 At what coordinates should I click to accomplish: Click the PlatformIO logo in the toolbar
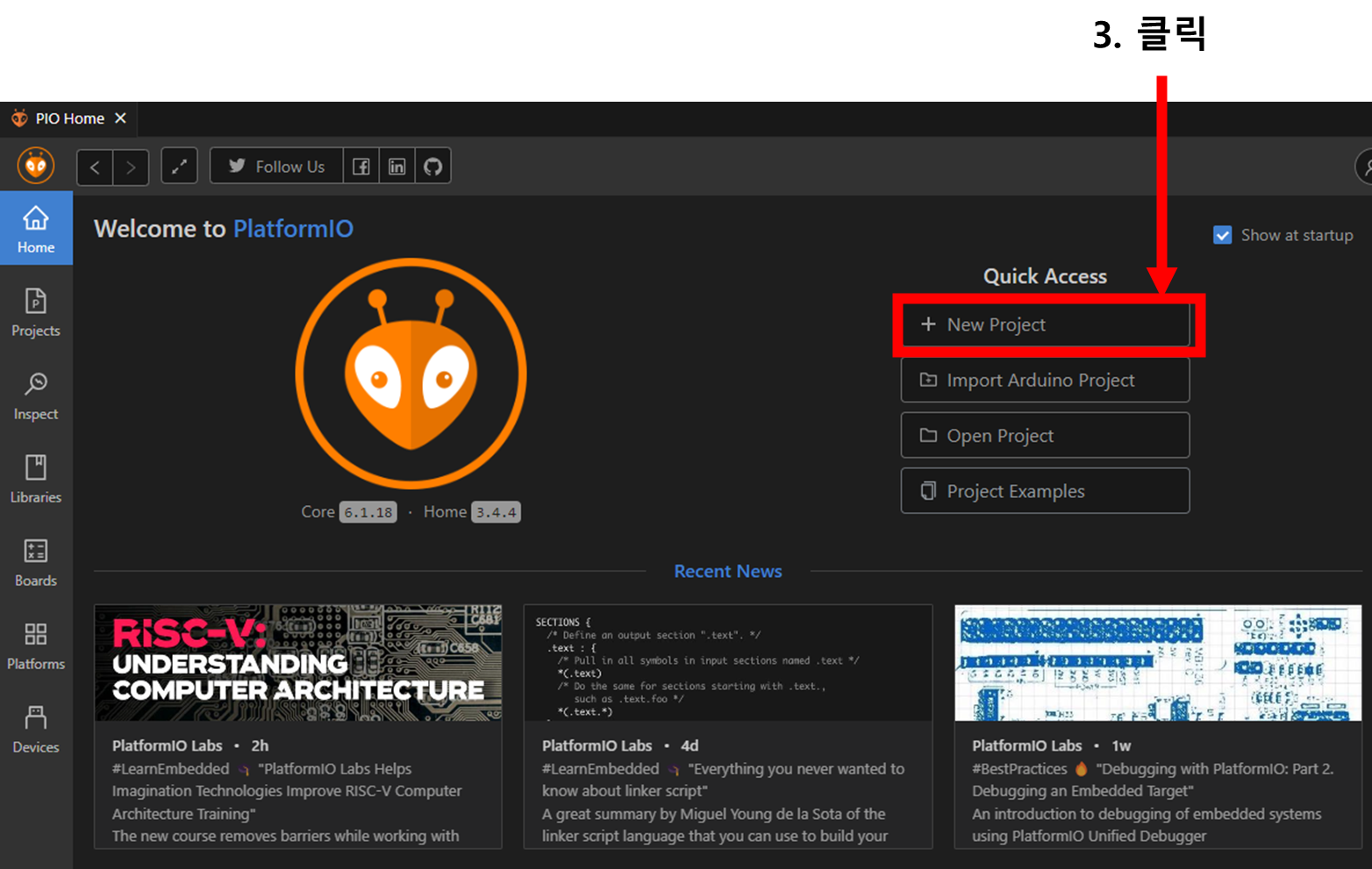point(36,166)
